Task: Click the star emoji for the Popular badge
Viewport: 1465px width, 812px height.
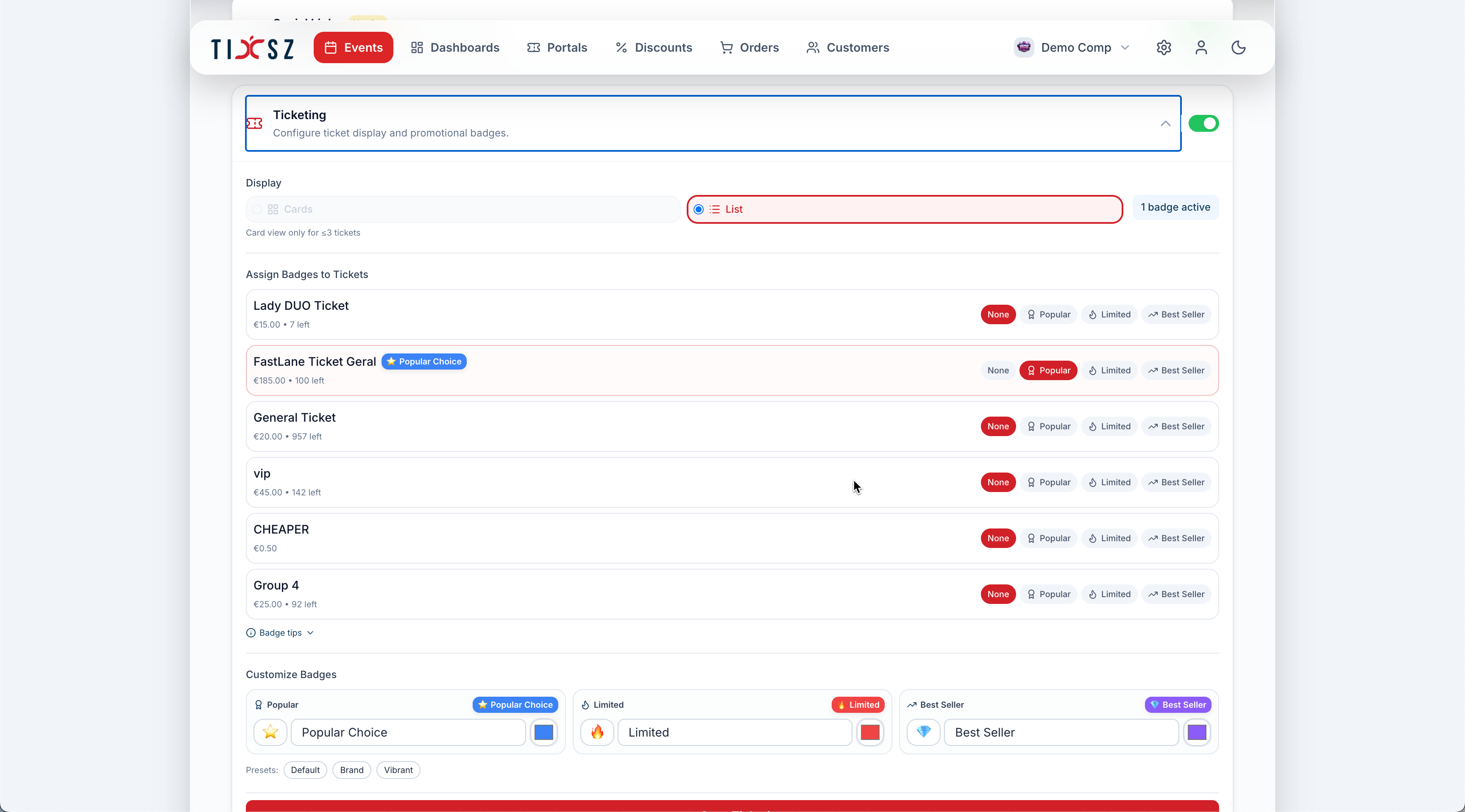Action: pyautogui.click(x=270, y=732)
